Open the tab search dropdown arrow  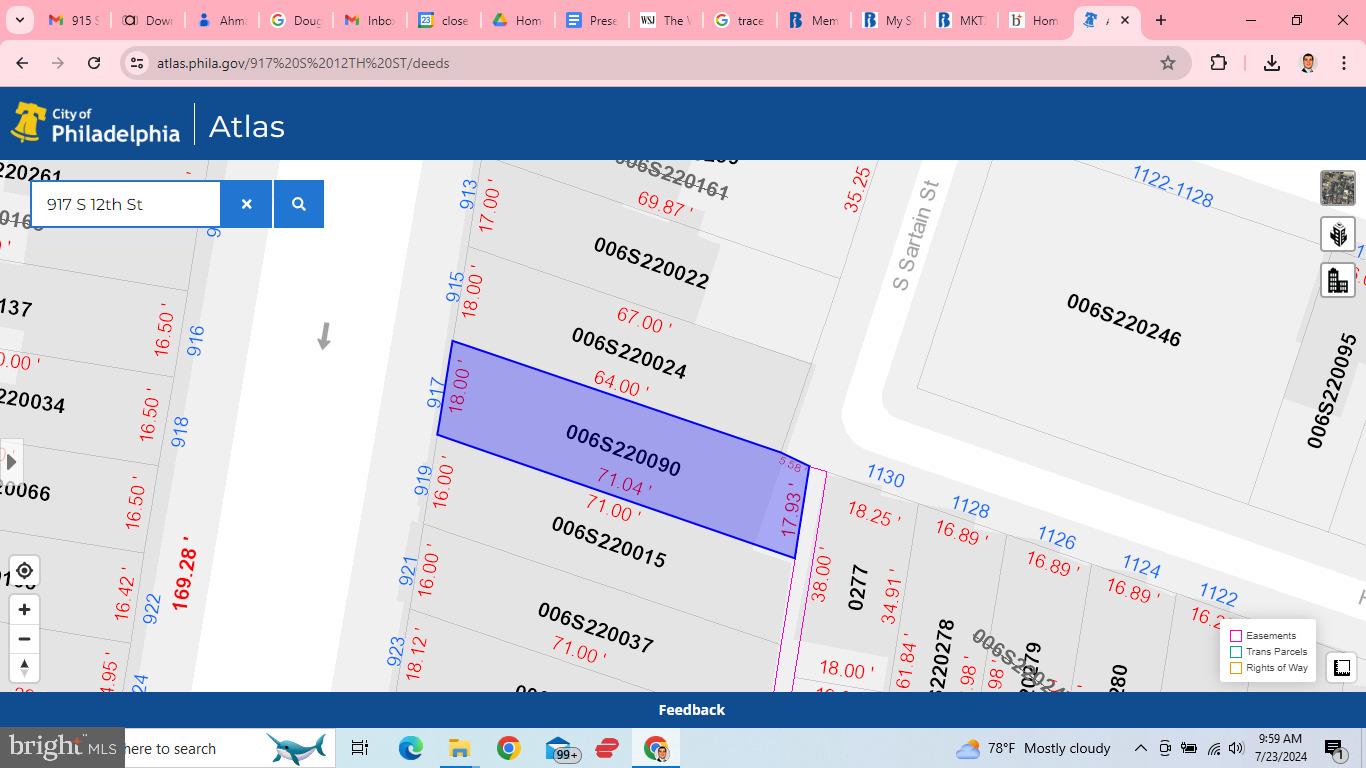click(19, 20)
